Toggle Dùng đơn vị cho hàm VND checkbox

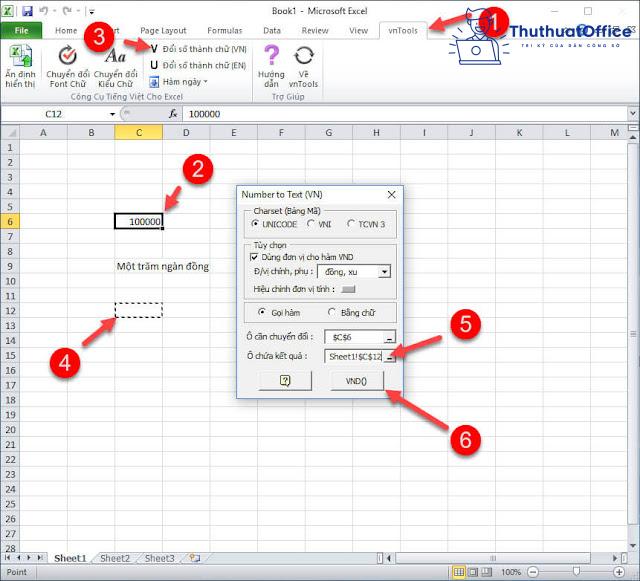pos(254,257)
